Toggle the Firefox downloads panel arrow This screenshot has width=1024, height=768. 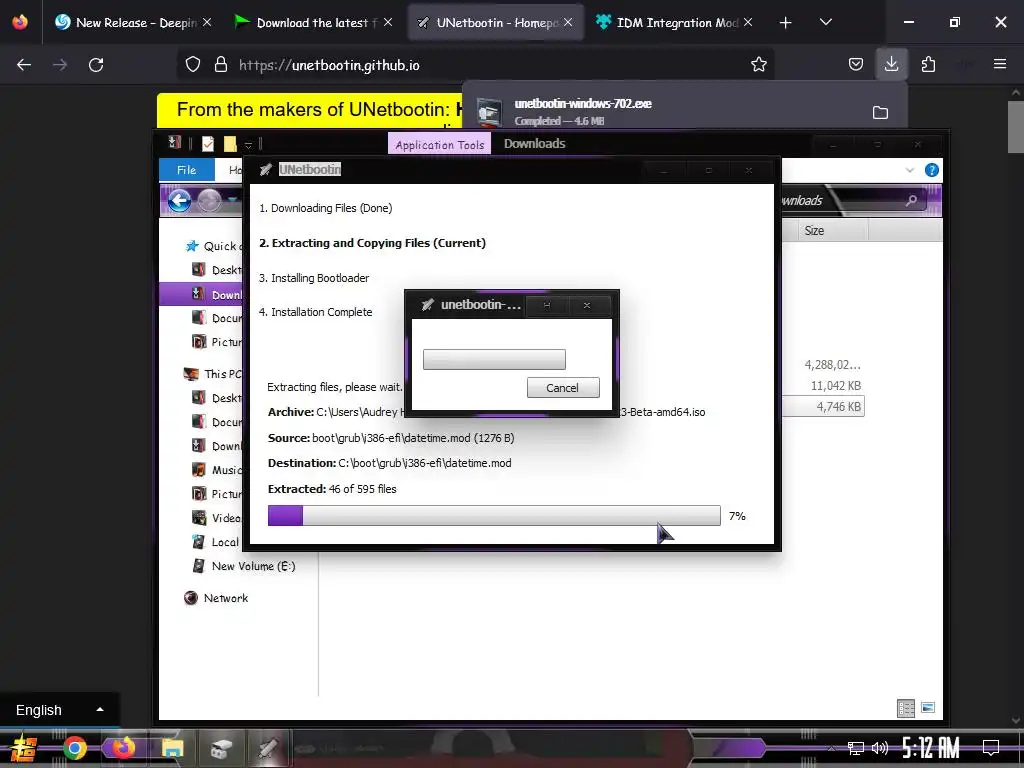coord(891,64)
